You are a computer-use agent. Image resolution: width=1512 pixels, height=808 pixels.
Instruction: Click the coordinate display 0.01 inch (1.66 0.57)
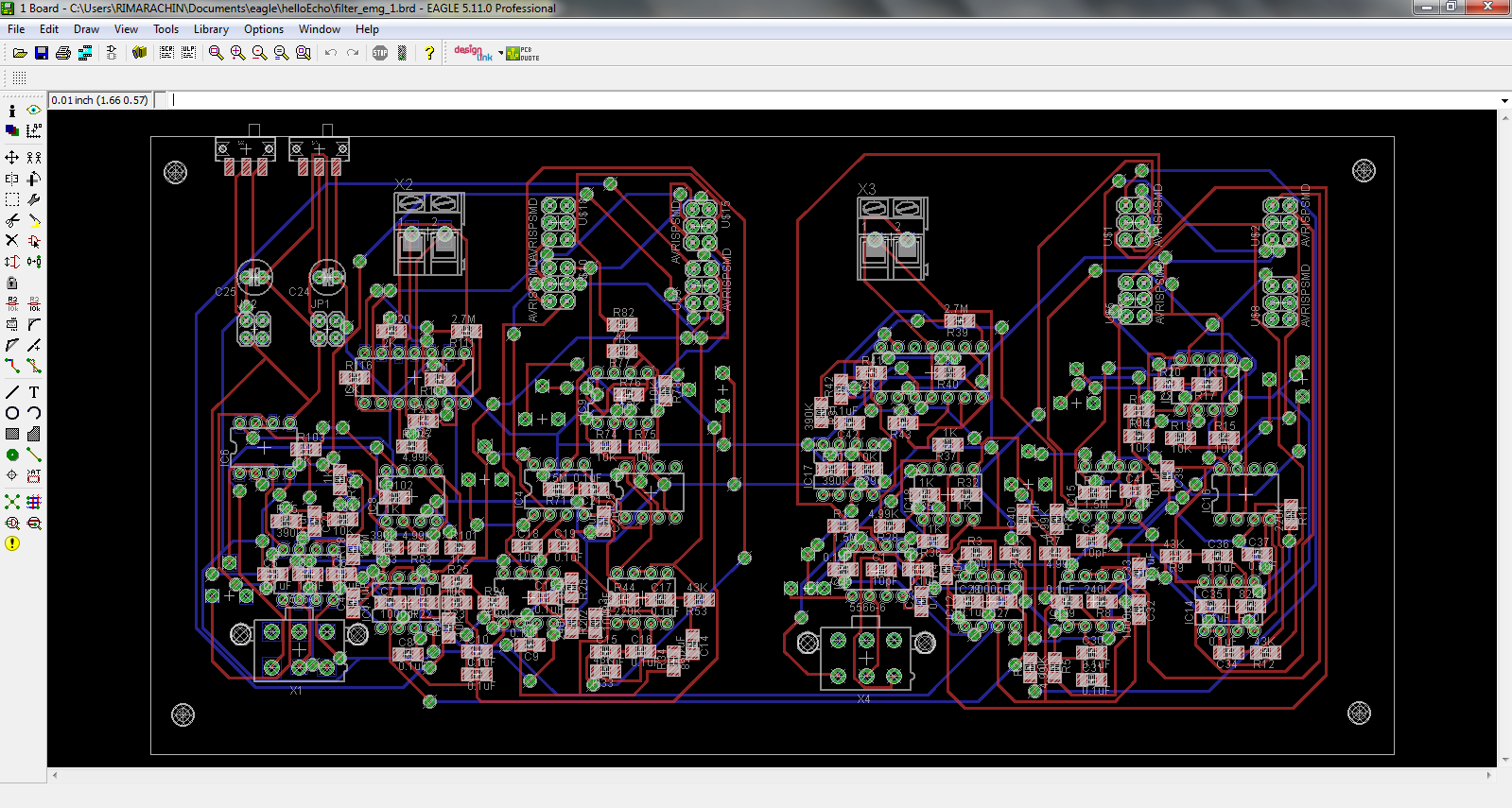pyautogui.click(x=99, y=100)
